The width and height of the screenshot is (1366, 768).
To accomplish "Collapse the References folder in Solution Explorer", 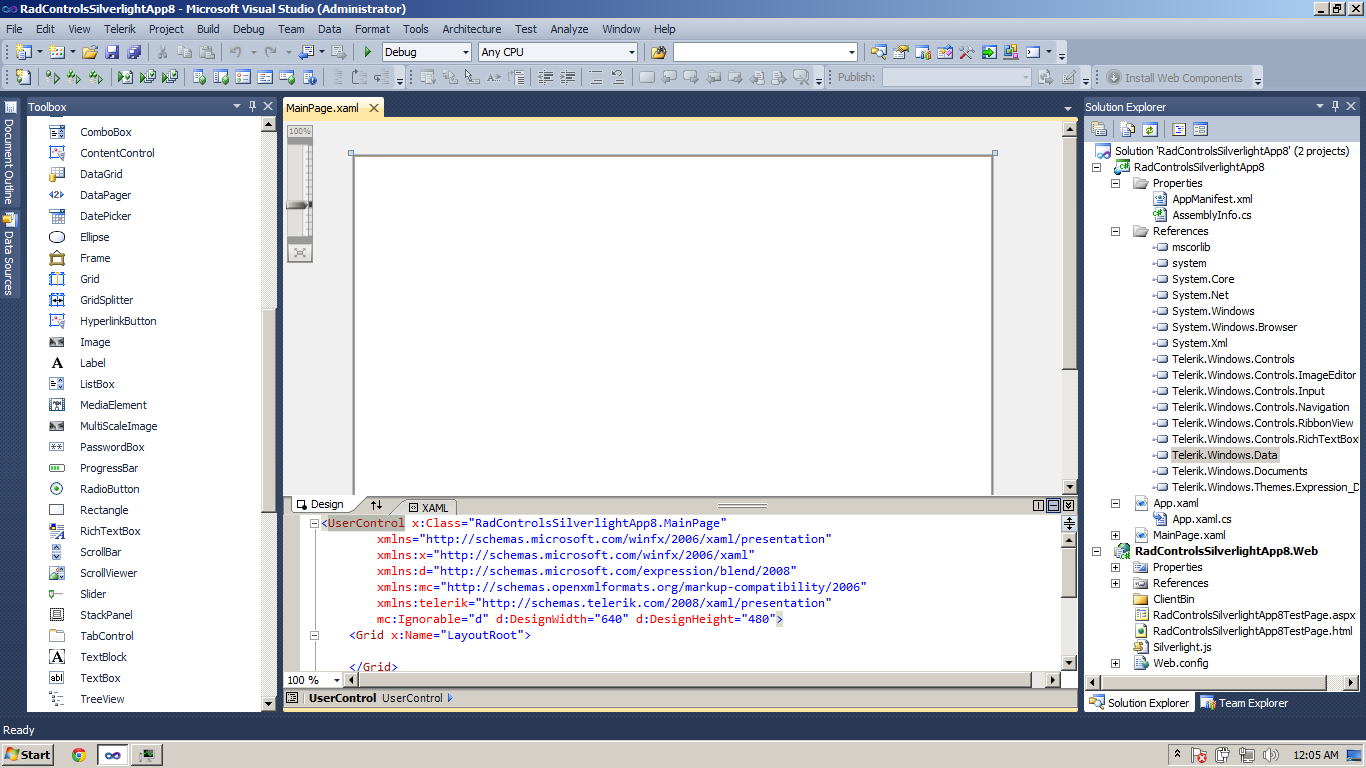I will click(x=1115, y=231).
